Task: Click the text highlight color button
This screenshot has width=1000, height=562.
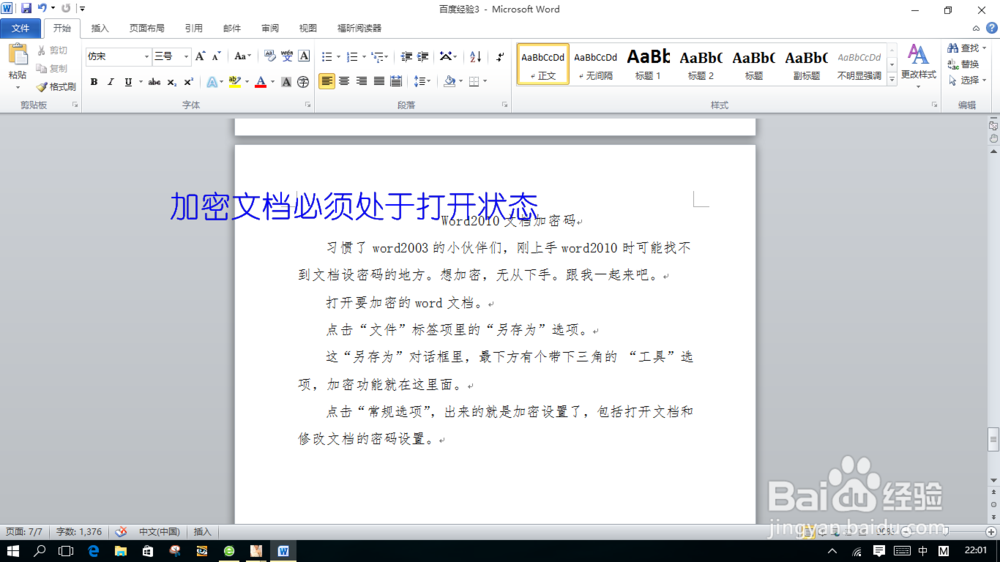Action: tap(235, 82)
